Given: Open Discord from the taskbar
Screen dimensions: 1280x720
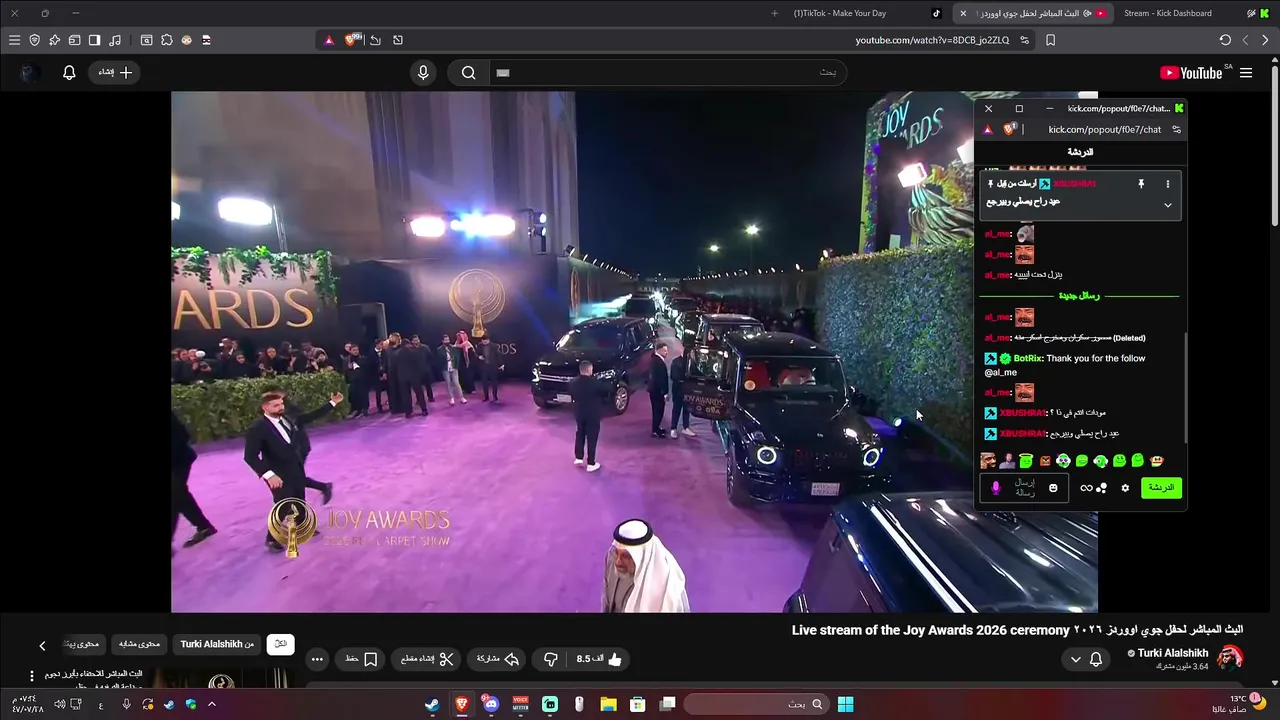Looking at the screenshot, I should pos(491,704).
